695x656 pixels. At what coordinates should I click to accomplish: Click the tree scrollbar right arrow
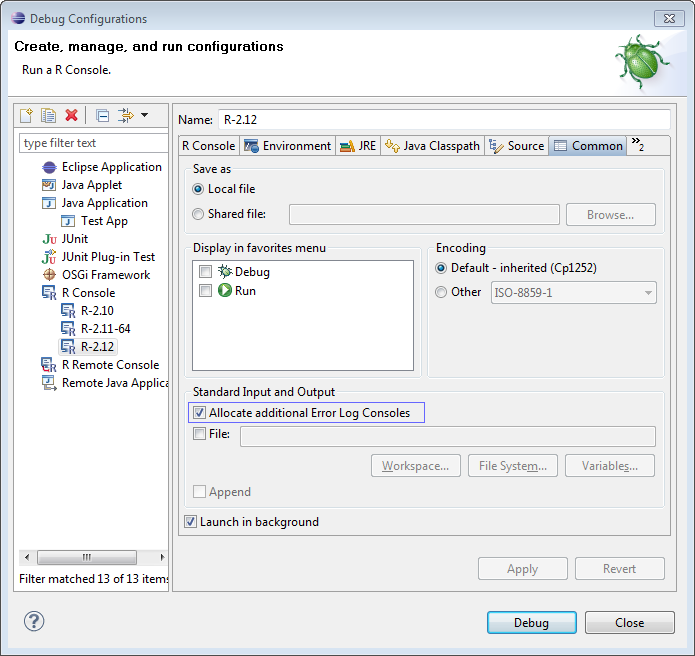(x=162, y=557)
